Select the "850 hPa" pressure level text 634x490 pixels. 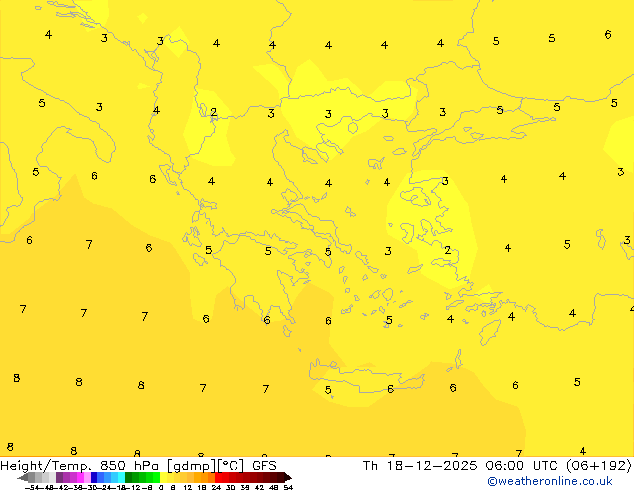[x=129, y=466]
